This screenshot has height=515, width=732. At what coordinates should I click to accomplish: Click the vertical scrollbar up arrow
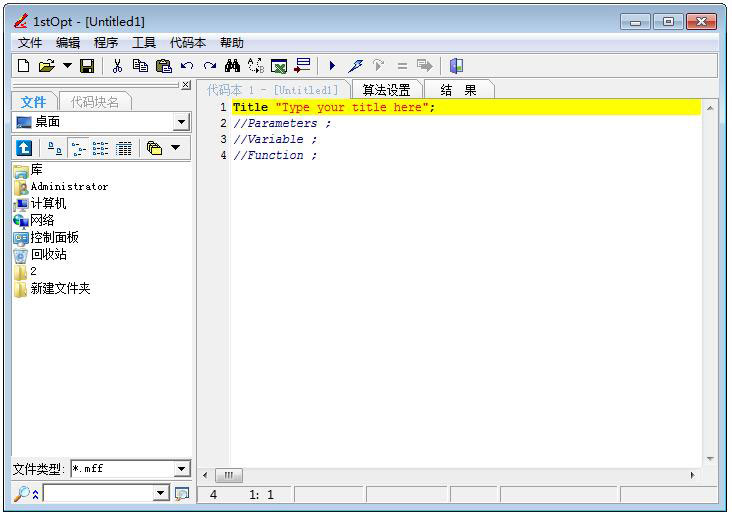point(710,108)
